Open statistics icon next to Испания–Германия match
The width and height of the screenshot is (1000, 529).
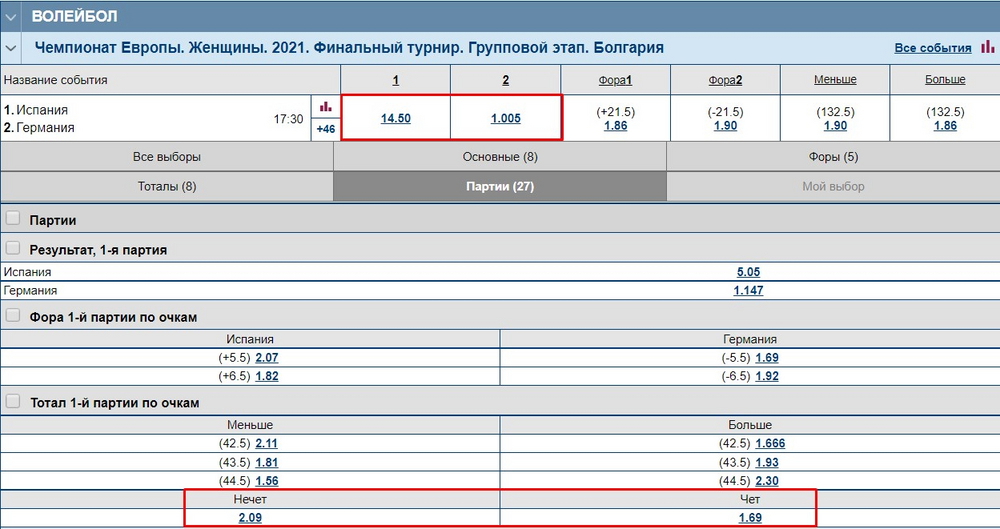[x=325, y=106]
